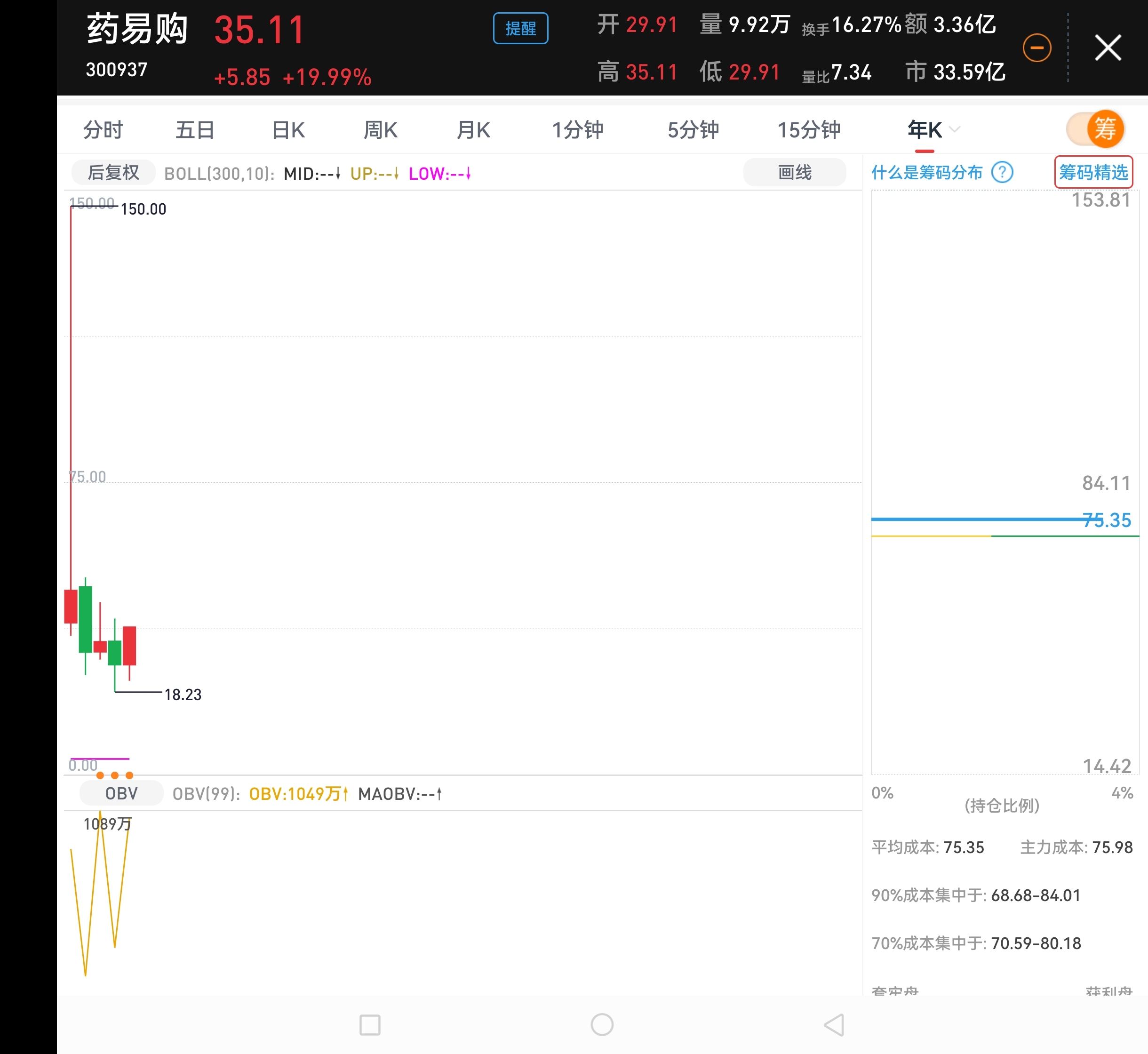Toggle the 筹 chip distribution switch
Viewport: 1148px width, 1054px height.
click(1095, 129)
